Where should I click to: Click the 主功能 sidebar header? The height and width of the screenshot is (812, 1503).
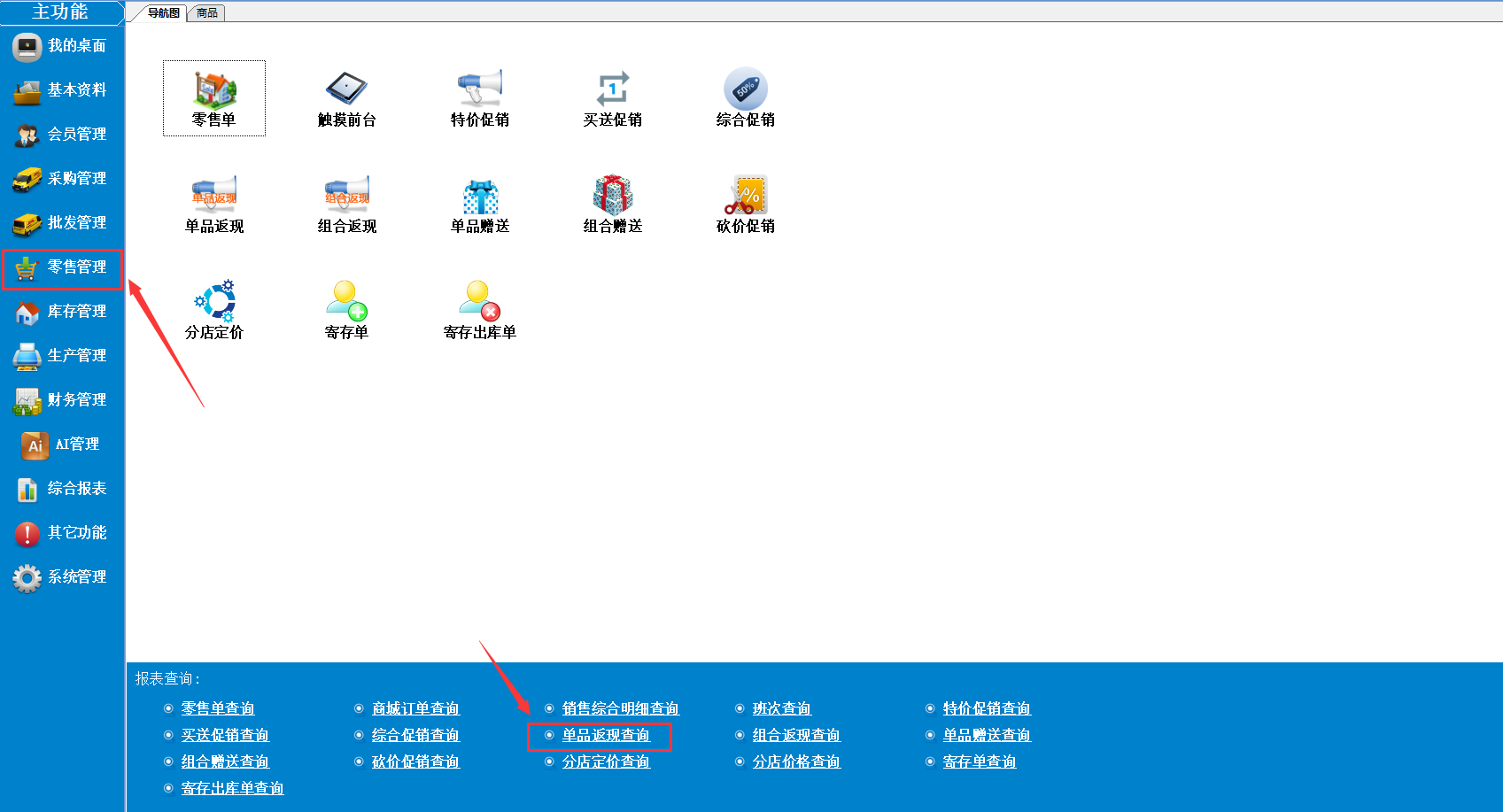tap(61, 12)
